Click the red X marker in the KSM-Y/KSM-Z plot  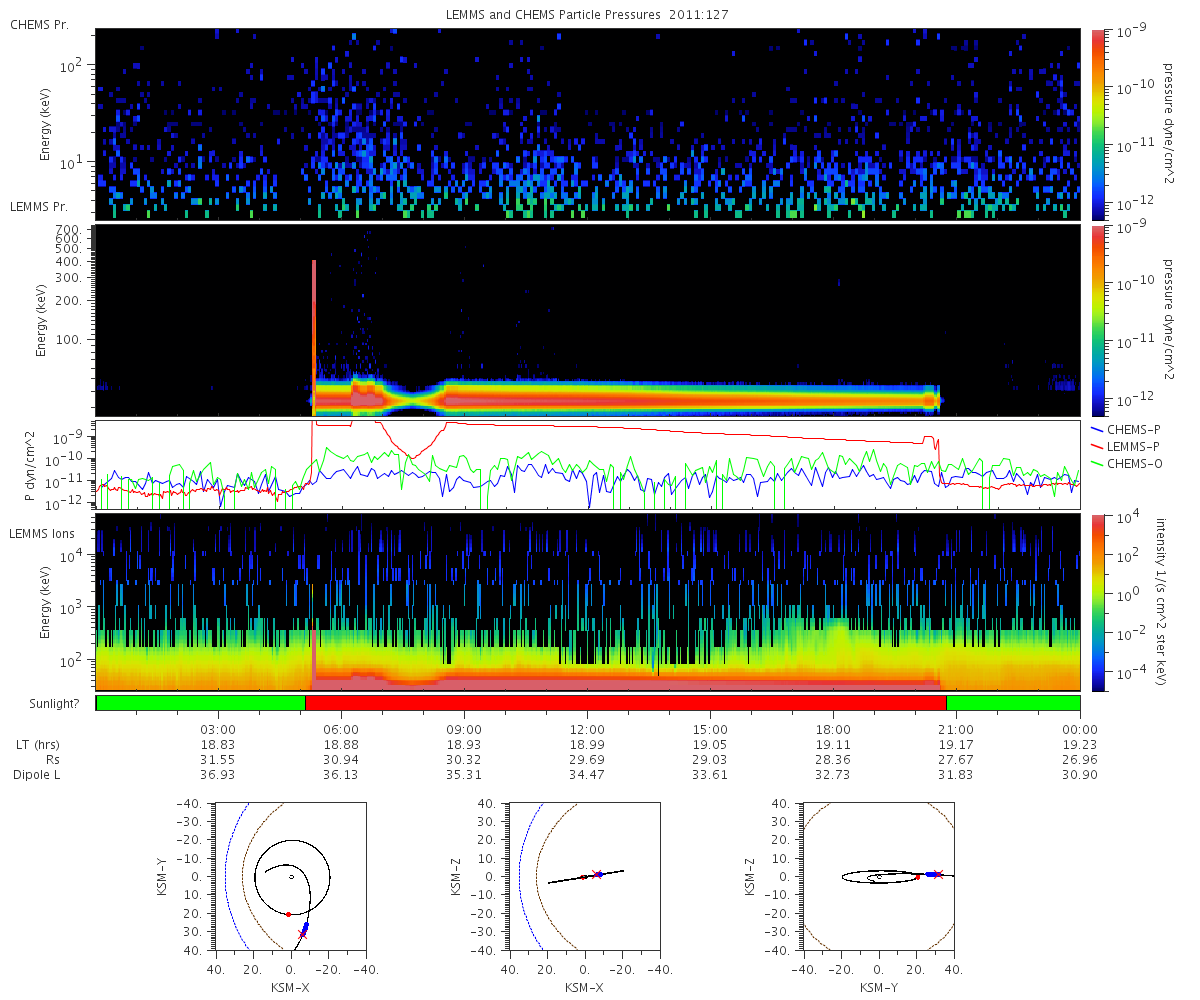[x=938, y=874]
